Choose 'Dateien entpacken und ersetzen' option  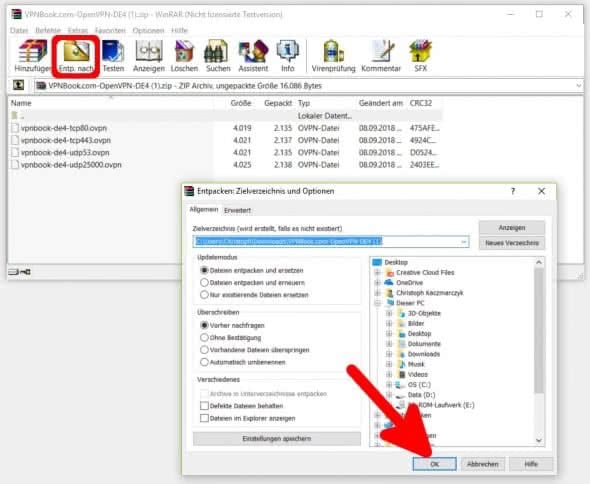pos(204,270)
